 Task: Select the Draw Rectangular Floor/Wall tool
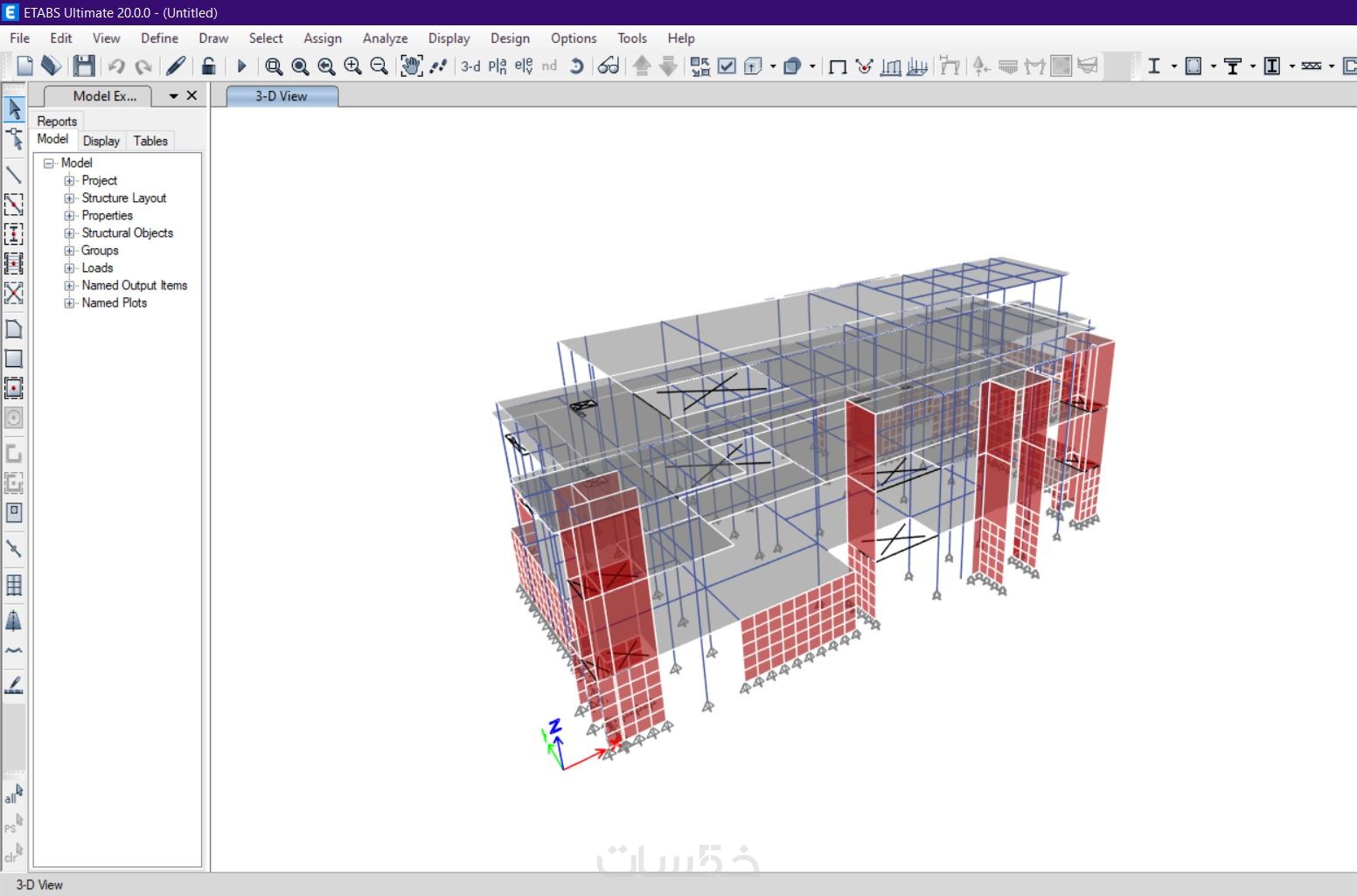pos(14,358)
